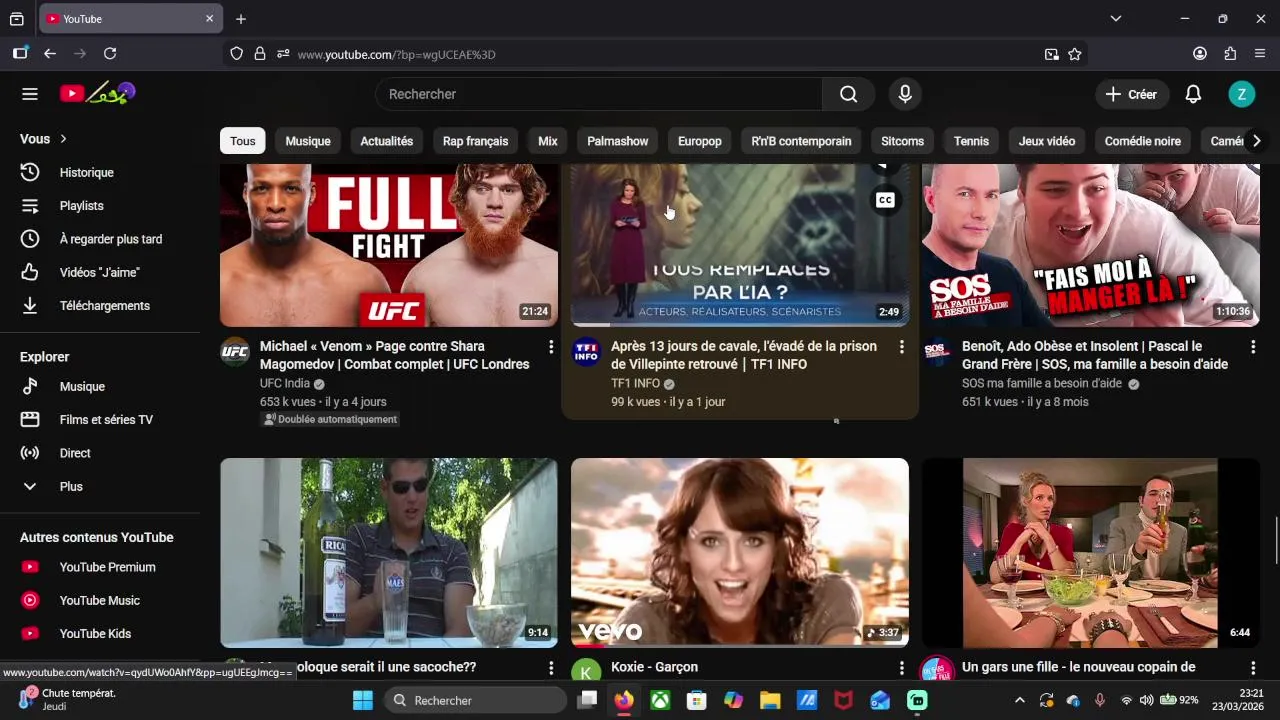Start voice search with the microphone
The width and height of the screenshot is (1280, 720).
click(x=905, y=94)
